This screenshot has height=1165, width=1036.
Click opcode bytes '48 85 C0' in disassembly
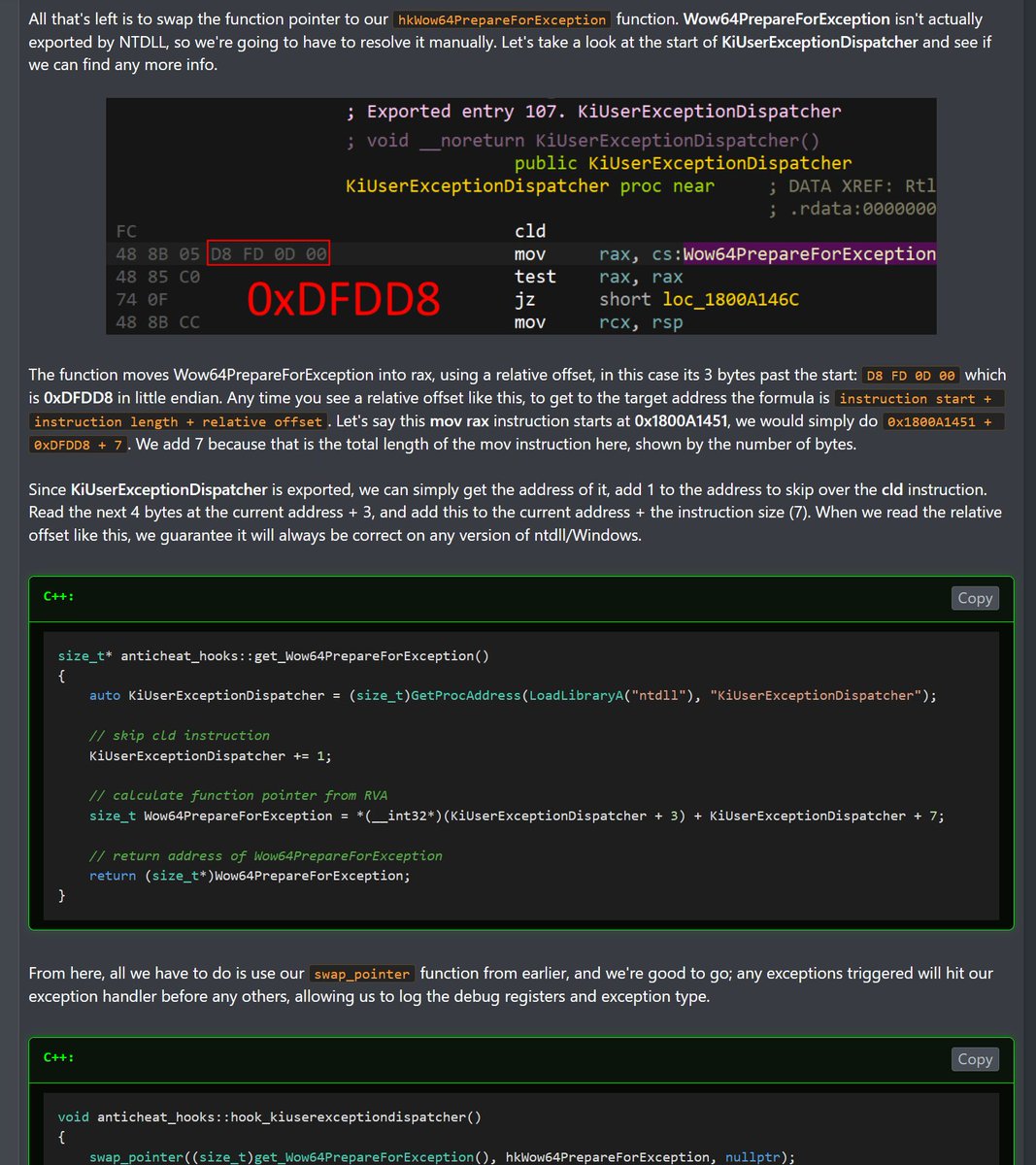point(158,277)
